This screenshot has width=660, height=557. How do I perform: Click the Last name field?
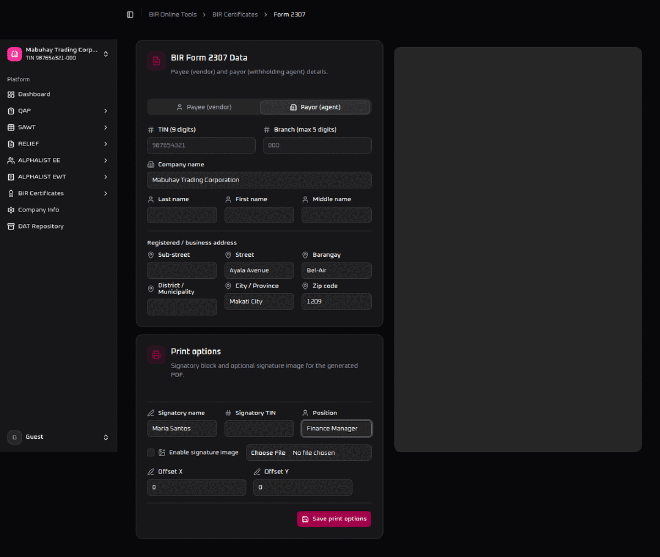pos(182,215)
